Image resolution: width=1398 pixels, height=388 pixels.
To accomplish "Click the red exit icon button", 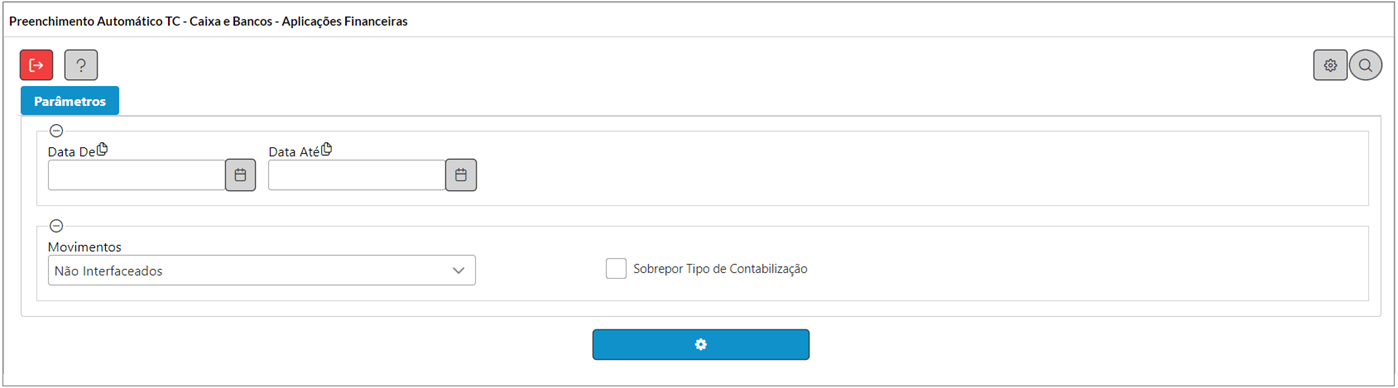I will [37, 65].
